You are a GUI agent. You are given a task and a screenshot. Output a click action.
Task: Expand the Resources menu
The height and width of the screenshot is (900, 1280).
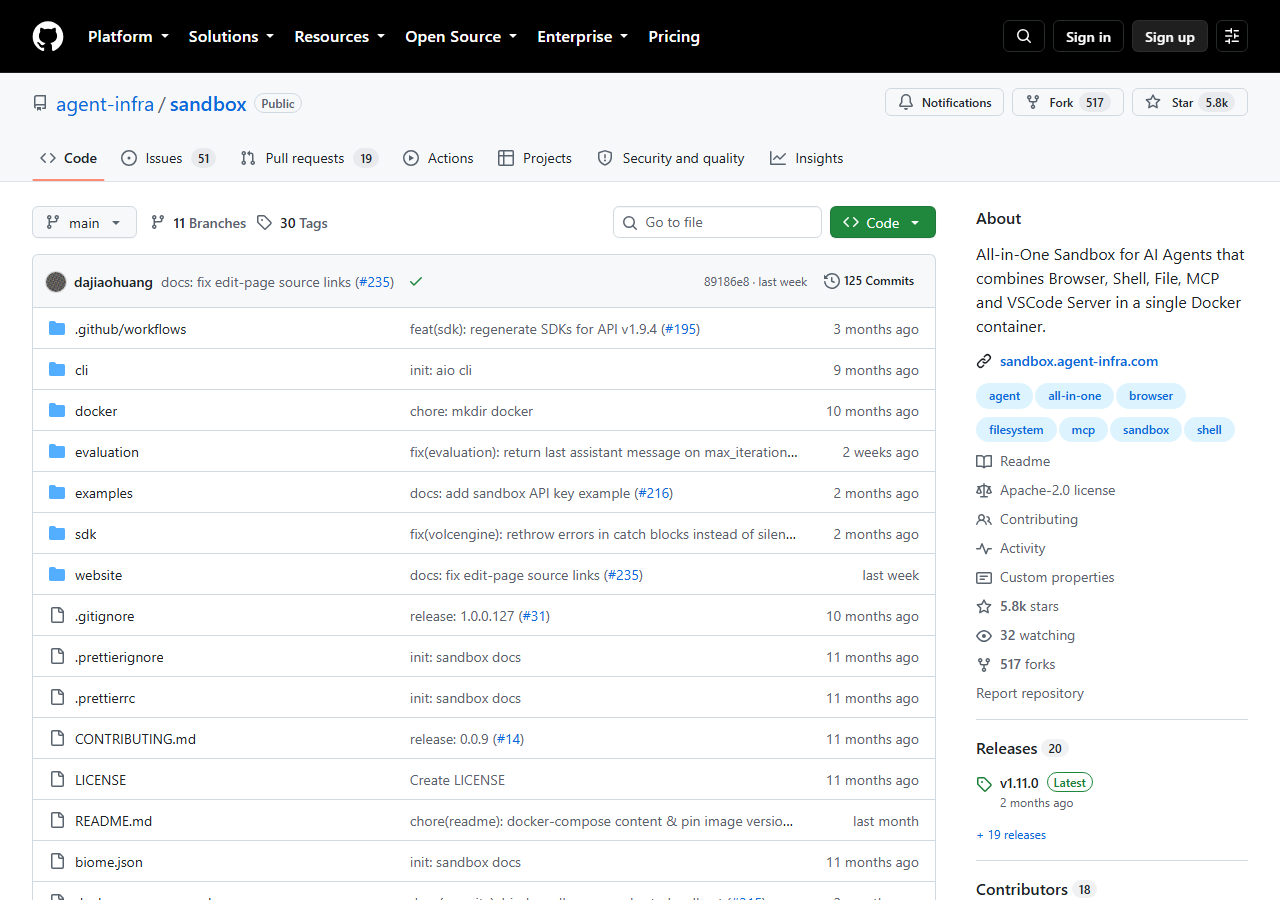pos(339,36)
